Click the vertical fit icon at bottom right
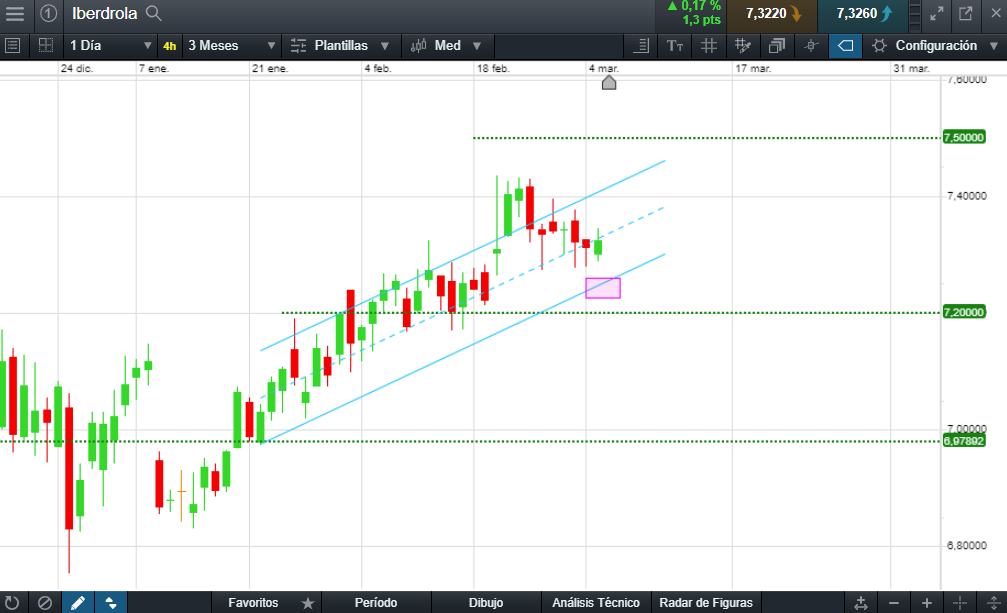Image resolution: width=1007 pixels, height=613 pixels. pyautogui.click(x=993, y=603)
